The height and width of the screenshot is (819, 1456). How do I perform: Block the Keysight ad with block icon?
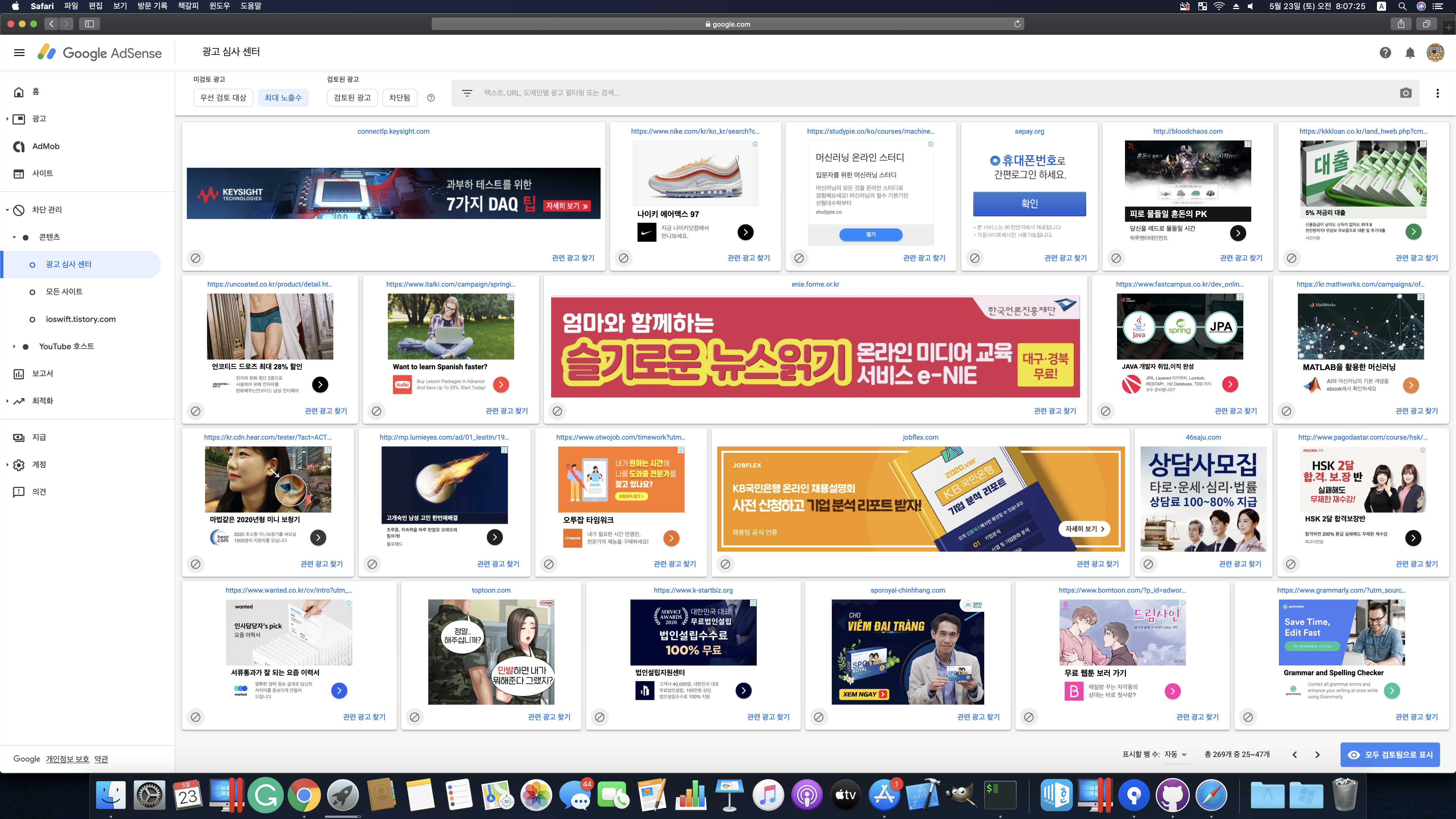[196, 258]
